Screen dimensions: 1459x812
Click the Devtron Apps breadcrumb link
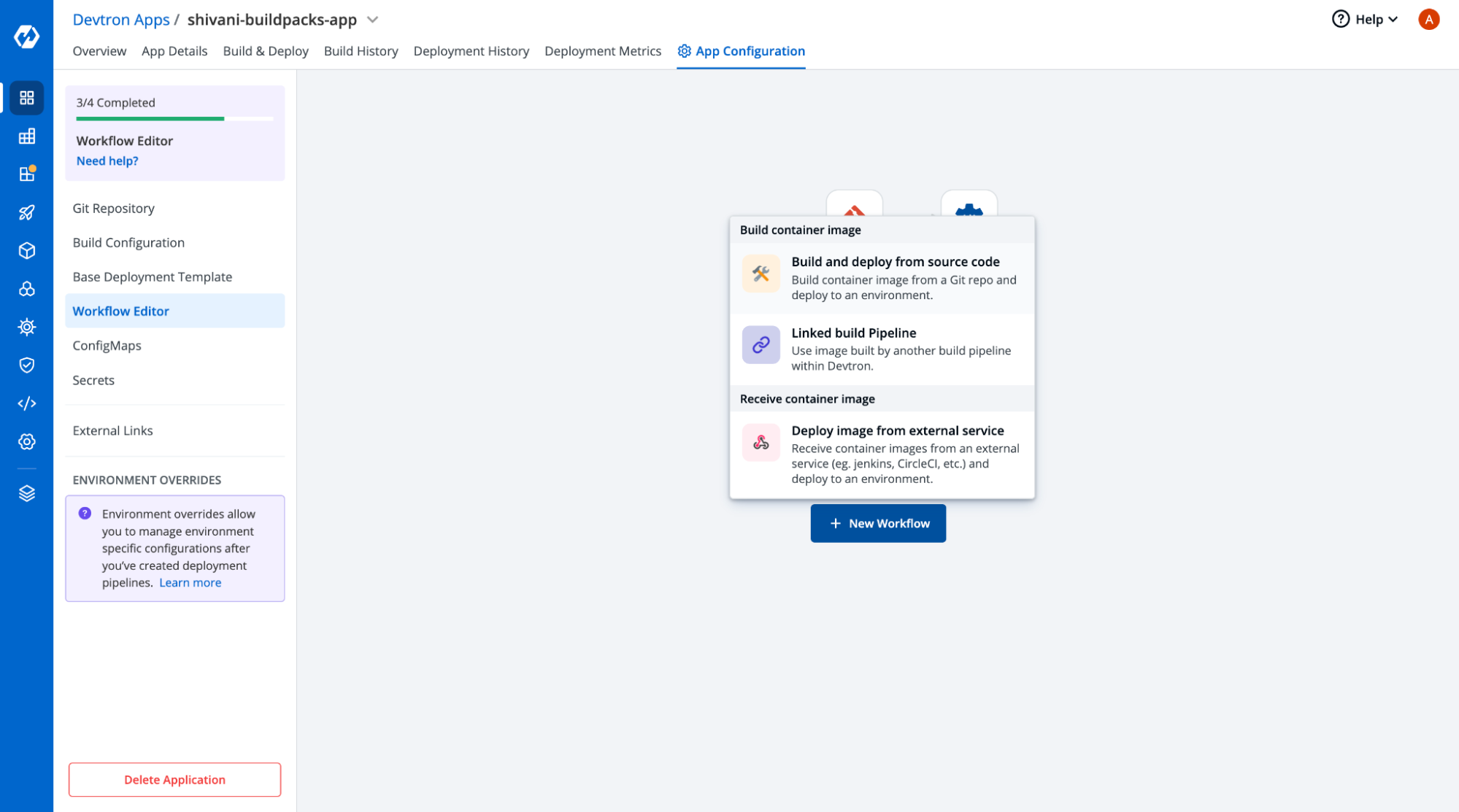(x=121, y=20)
